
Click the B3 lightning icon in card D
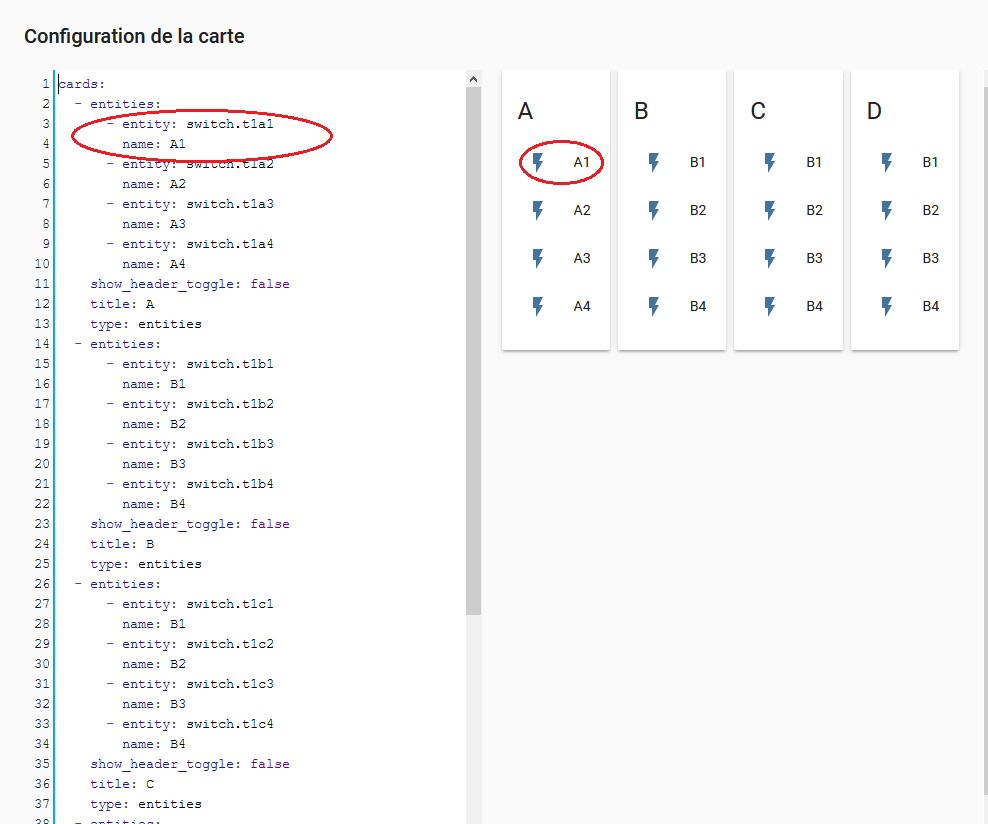(x=886, y=258)
